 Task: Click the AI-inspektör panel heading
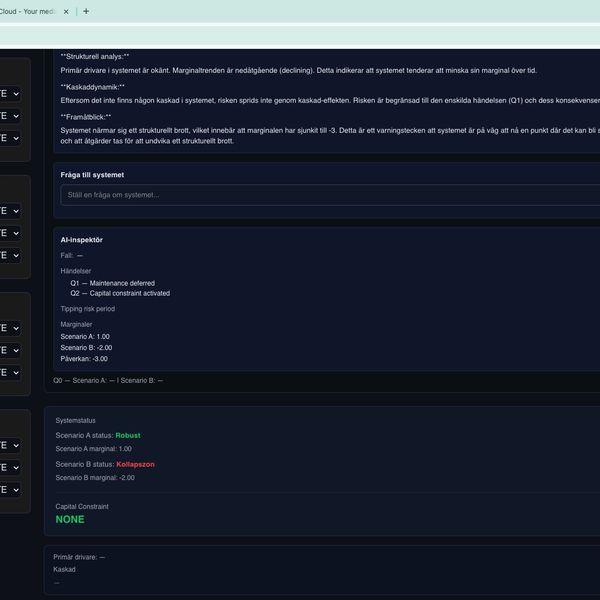(x=82, y=240)
